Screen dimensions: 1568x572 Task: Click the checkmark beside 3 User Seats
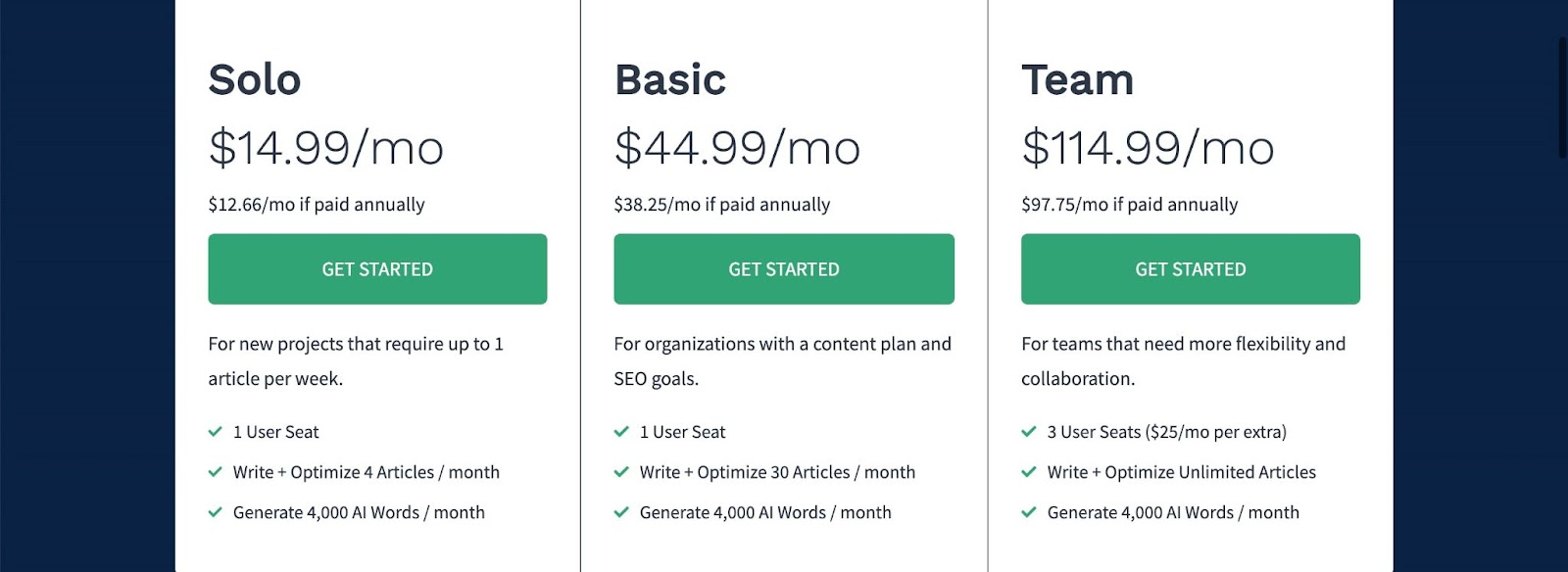(x=1029, y=432)
